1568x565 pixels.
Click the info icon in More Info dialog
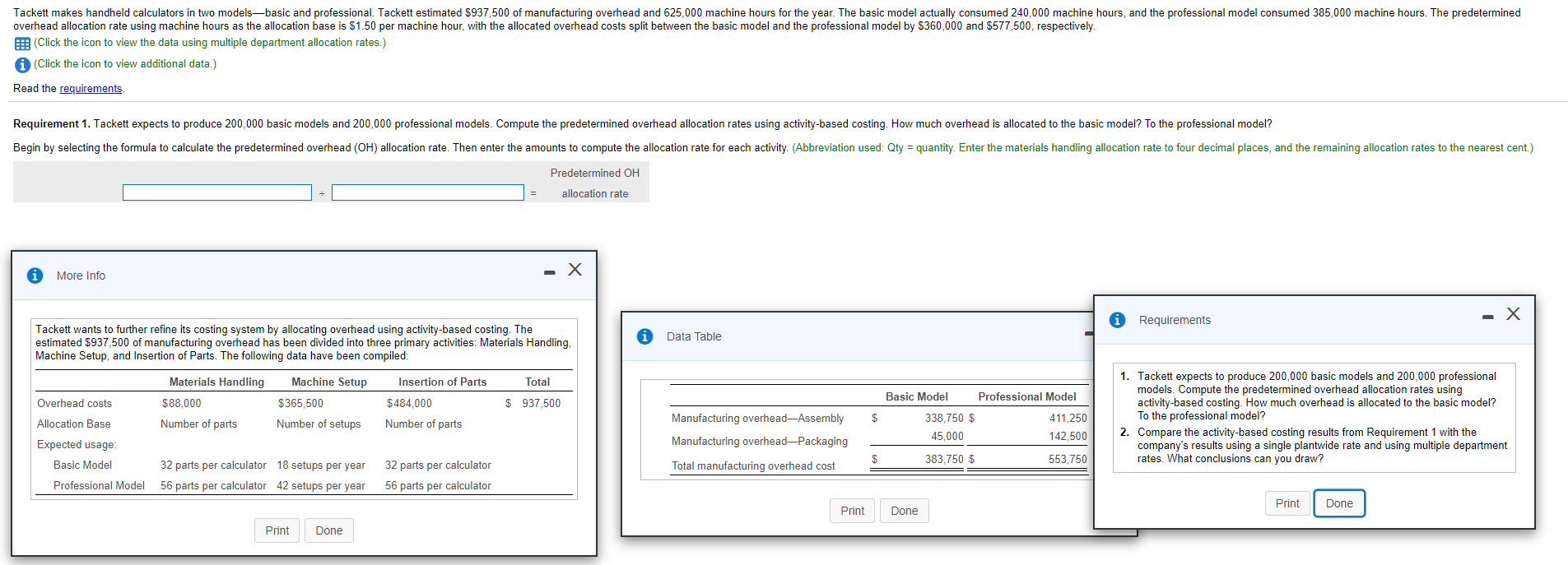pyautogui.click(x=35, y=276)
